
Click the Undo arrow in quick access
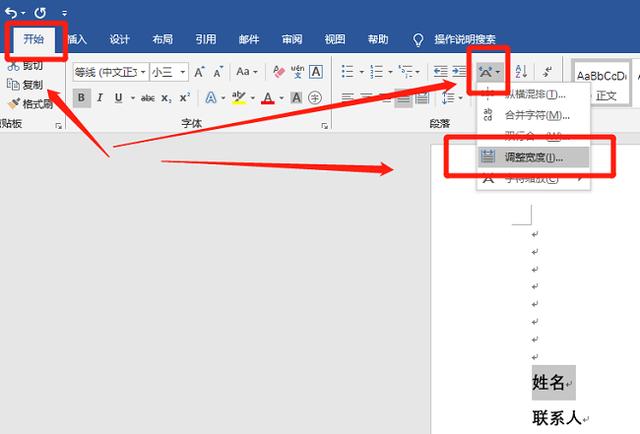coord(11,13)
